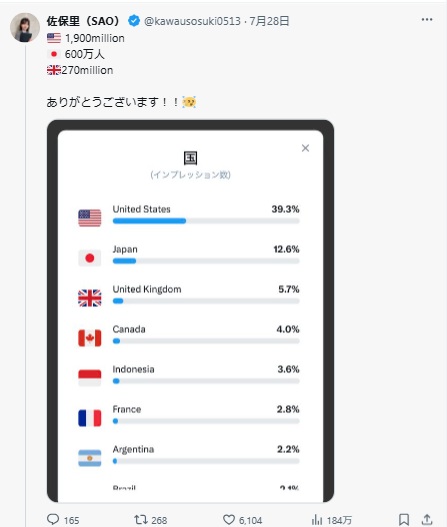Image resolution: width=447 pixels, height=527 pixels.
Task: Open the @kawausosuki0513 handle link
Action: coord(192,21)
